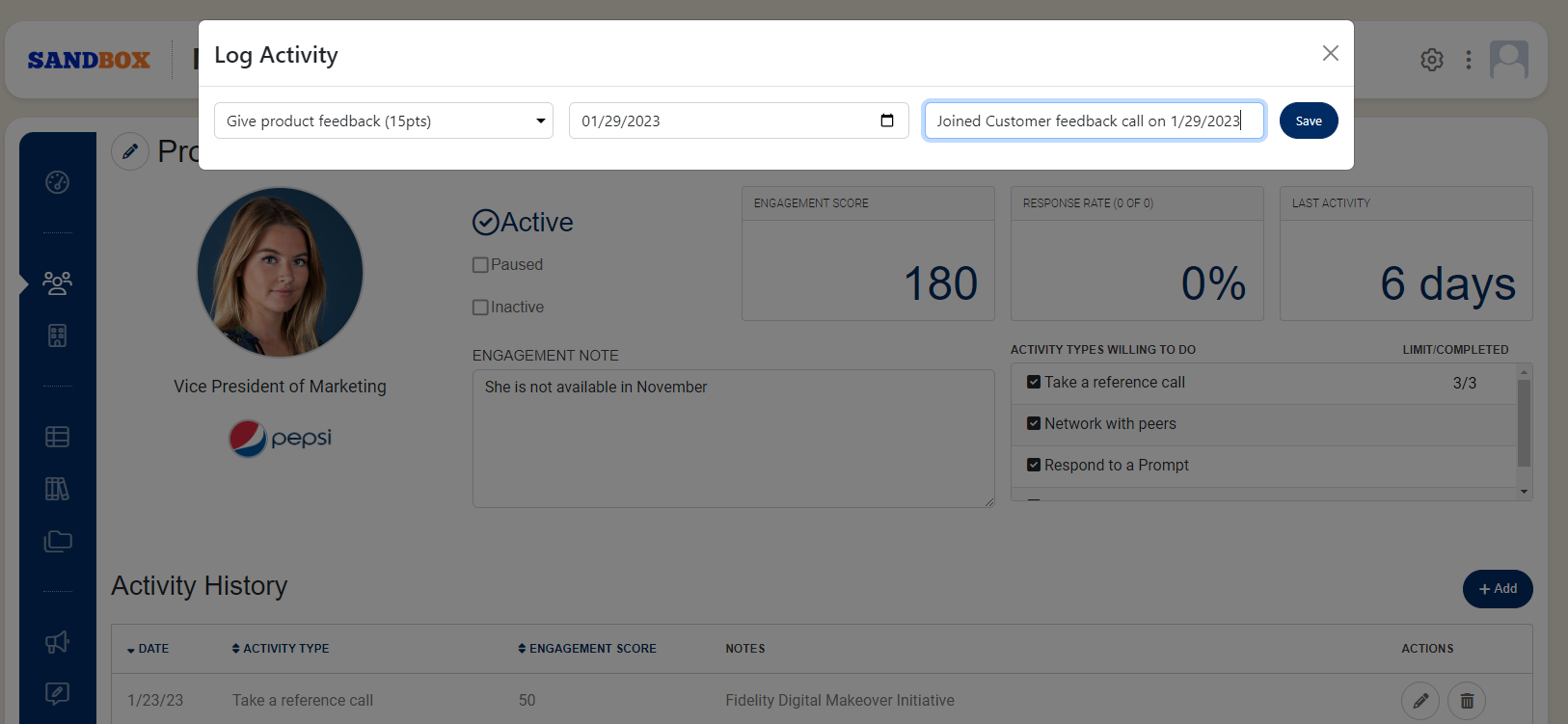The width and height of the screenshot is (1568, 724).
Task: Delete the reference call activity via trash icon
Action: (x=1466, y=701)
